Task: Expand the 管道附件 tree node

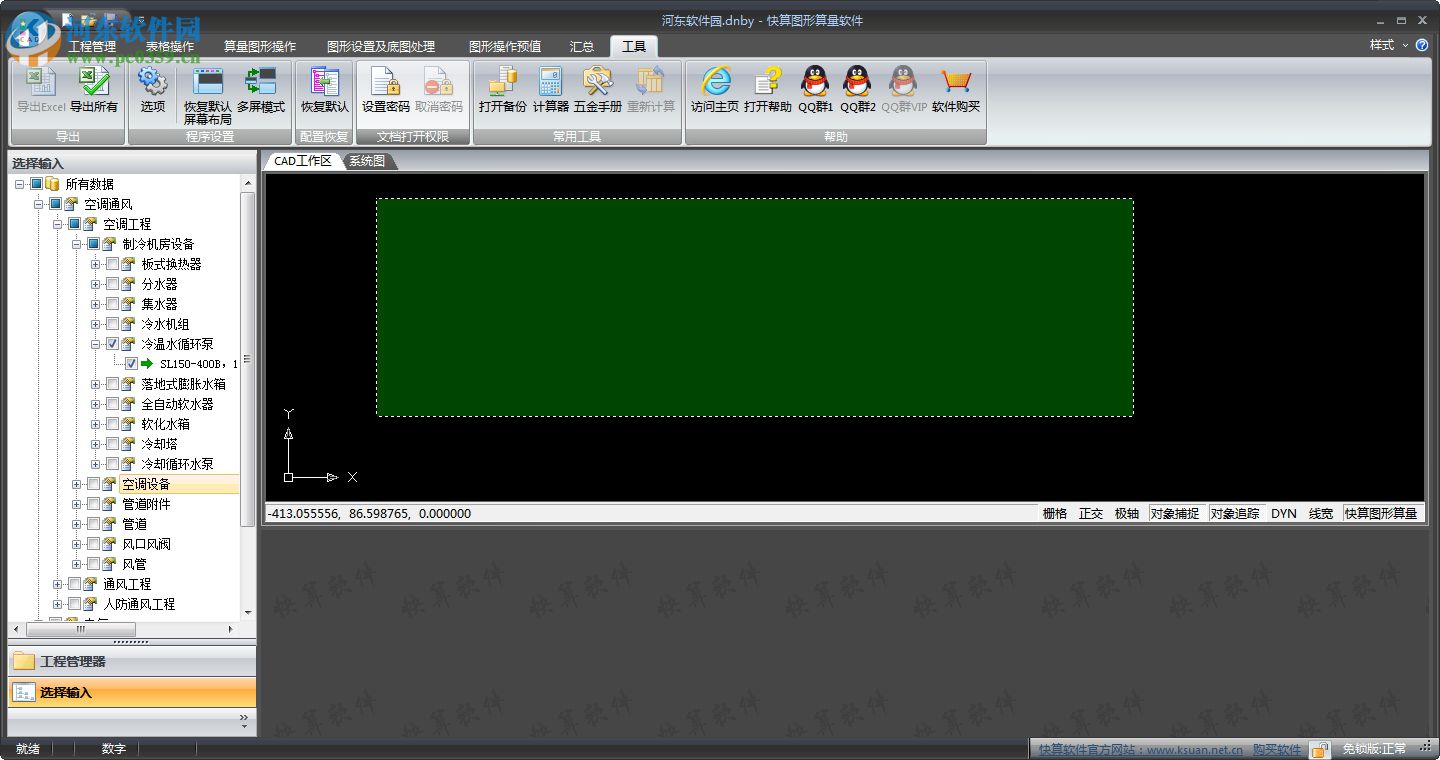Action: pos(77,504)
